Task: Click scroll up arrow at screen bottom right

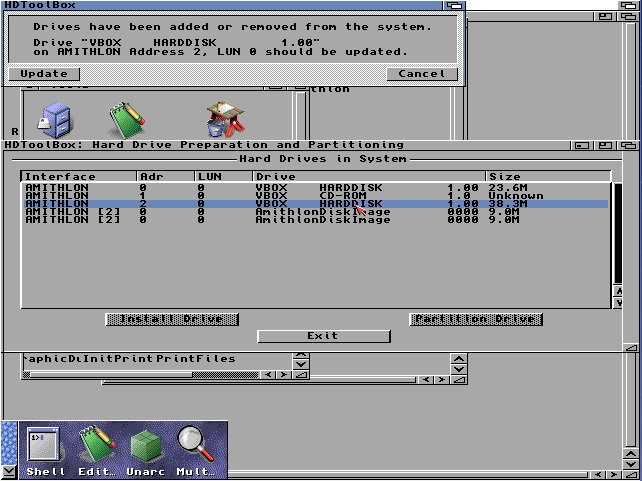Action: pos(631,454)
